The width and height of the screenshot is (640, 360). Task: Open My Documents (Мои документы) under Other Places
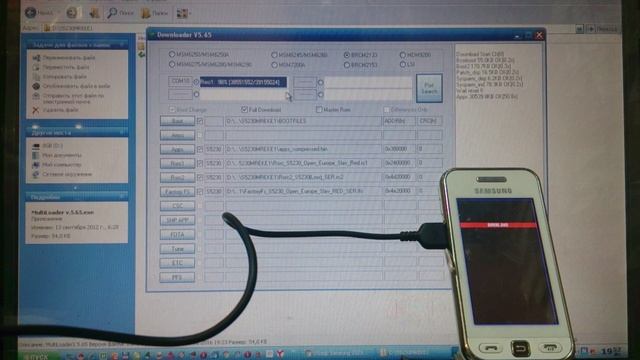click(x=62, y=155)
